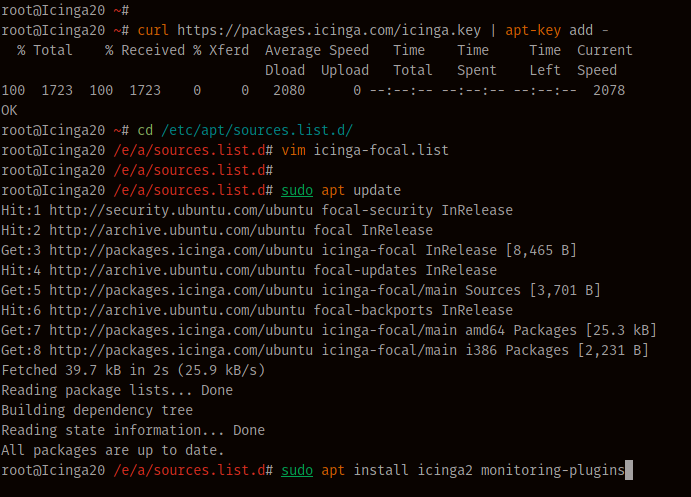Image resolution: width=691 pixels, height=497 pixels.
Task: Click Reading state information... Done
Action: click(133, 430)
